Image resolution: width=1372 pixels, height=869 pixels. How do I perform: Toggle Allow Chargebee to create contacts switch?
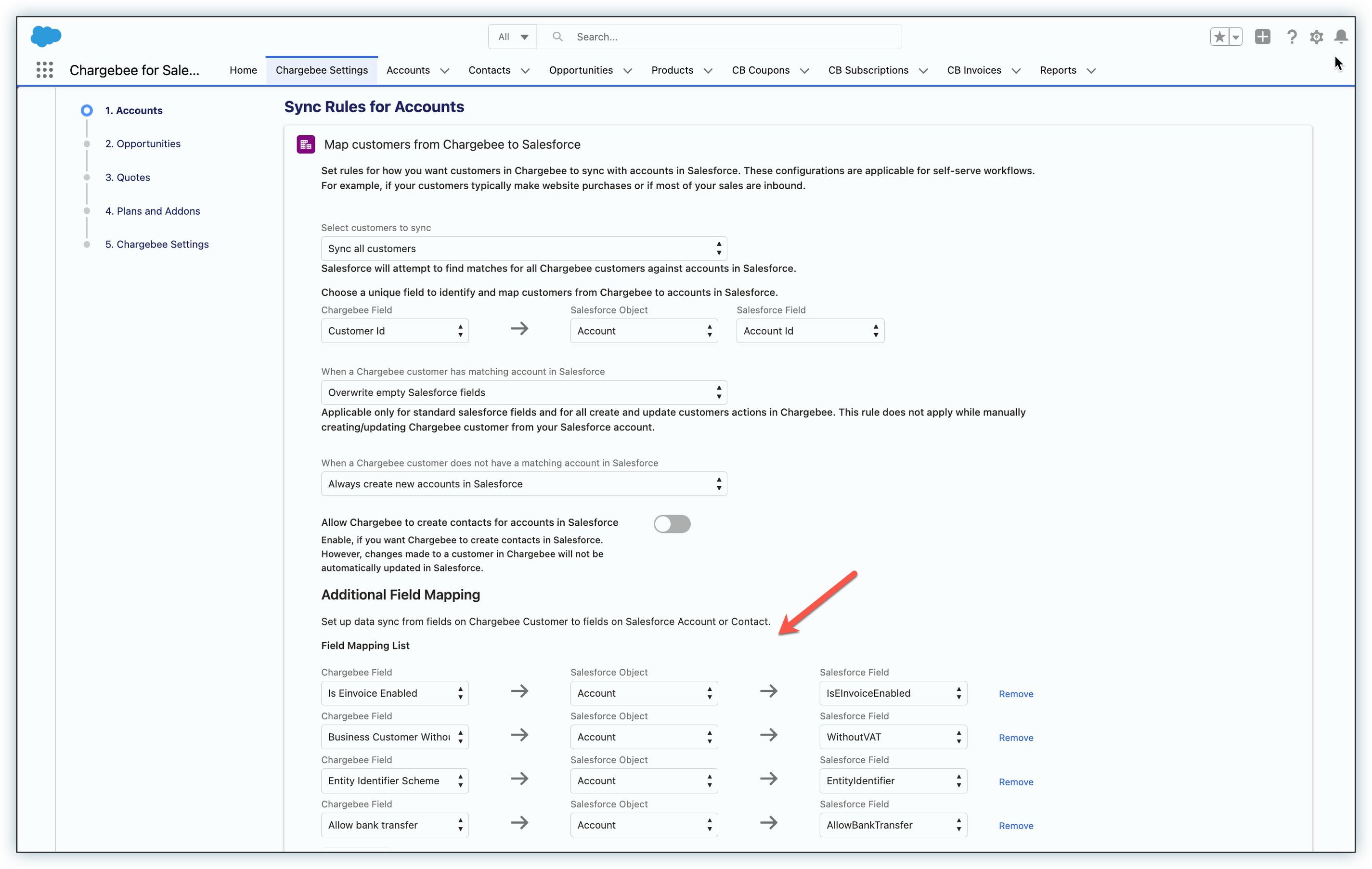[x=672, y=524]
